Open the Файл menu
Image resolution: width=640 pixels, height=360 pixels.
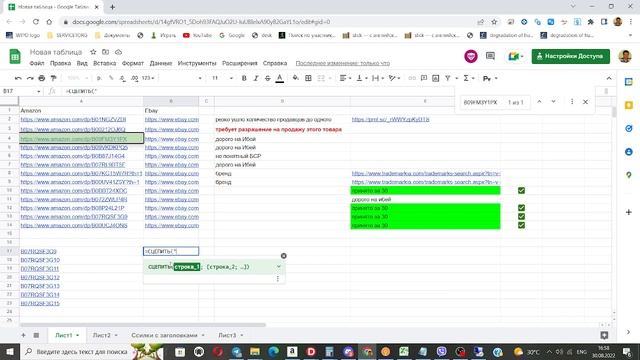click(37, 63)
